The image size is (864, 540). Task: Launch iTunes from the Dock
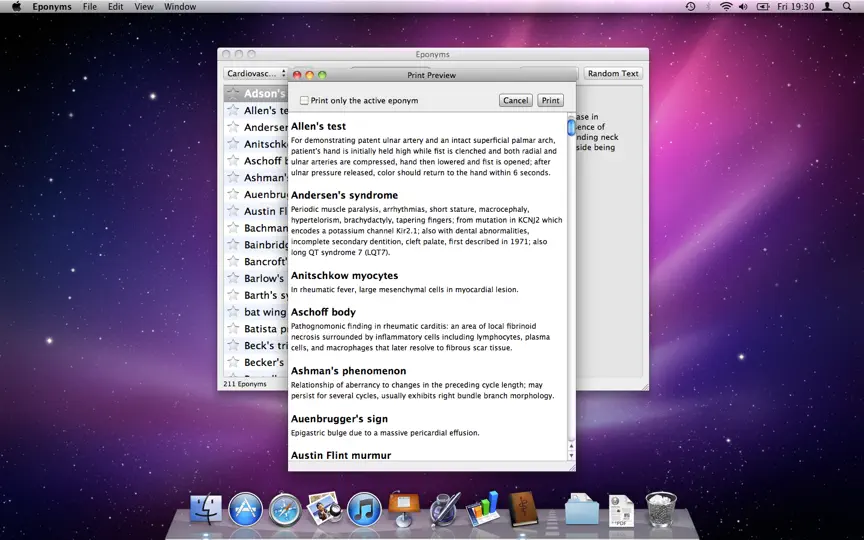pyautogui.click(x=364, y=509)
